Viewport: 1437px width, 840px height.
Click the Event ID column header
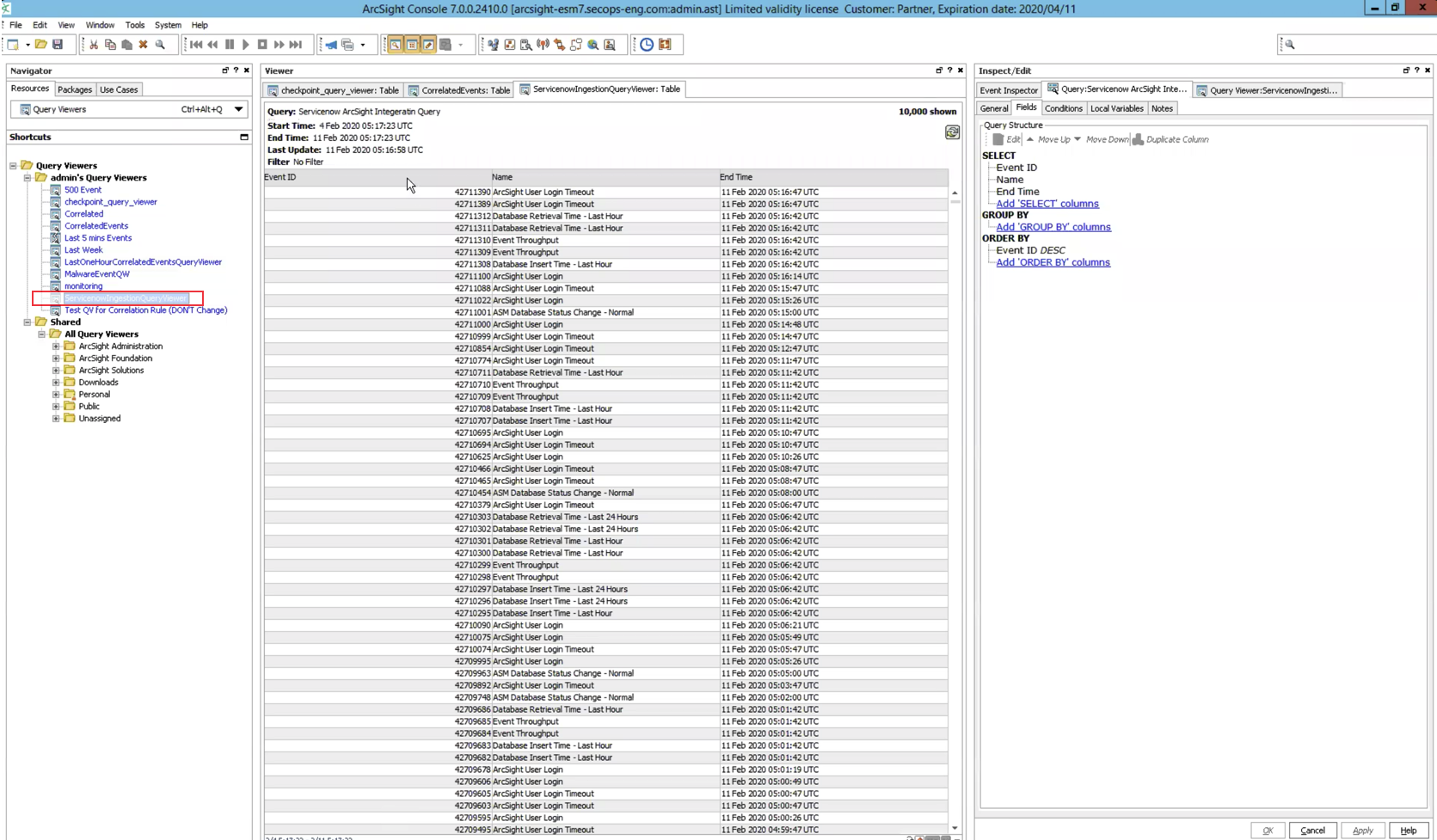376,177
